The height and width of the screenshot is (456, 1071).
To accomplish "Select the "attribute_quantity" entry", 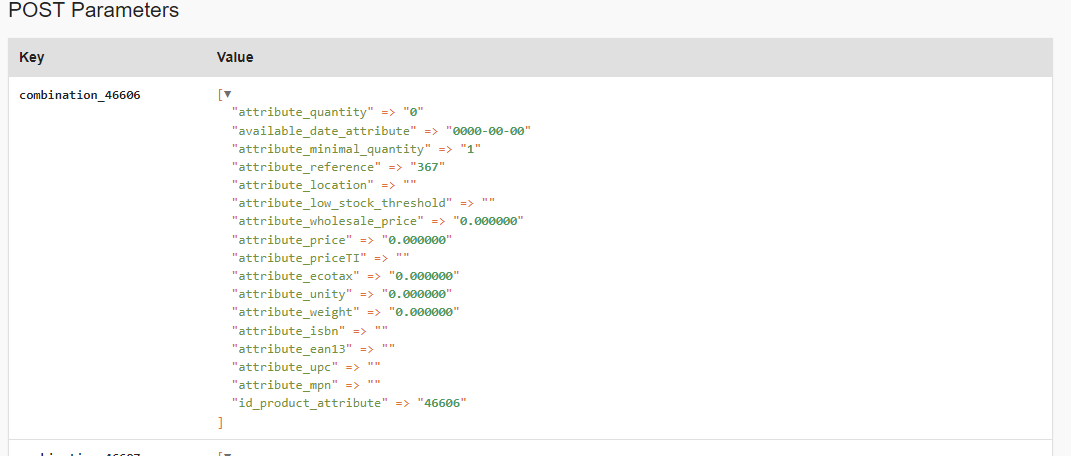I will tap(303, 113).
